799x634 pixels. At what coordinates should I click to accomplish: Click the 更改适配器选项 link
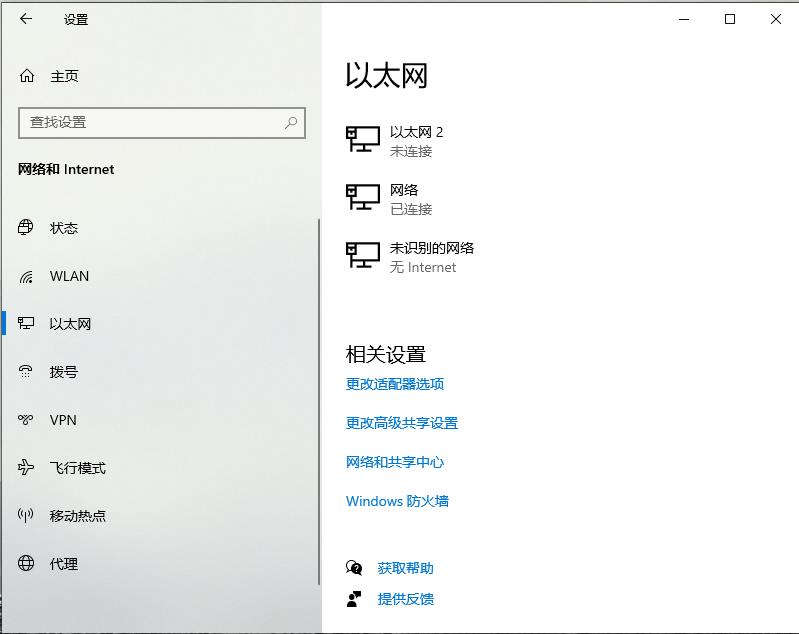tap(395, 384)
